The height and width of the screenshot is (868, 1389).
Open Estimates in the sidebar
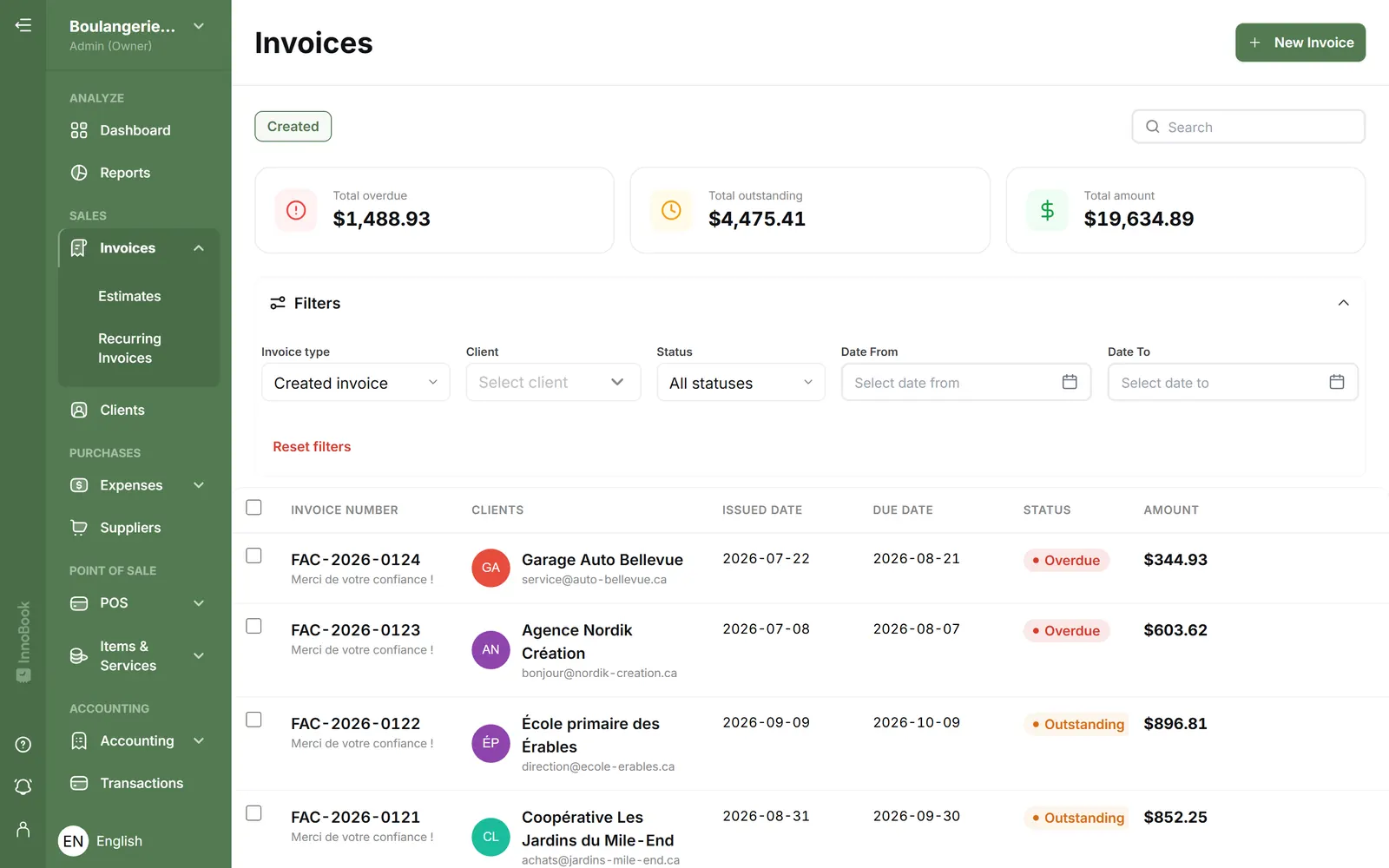(129, 296)
